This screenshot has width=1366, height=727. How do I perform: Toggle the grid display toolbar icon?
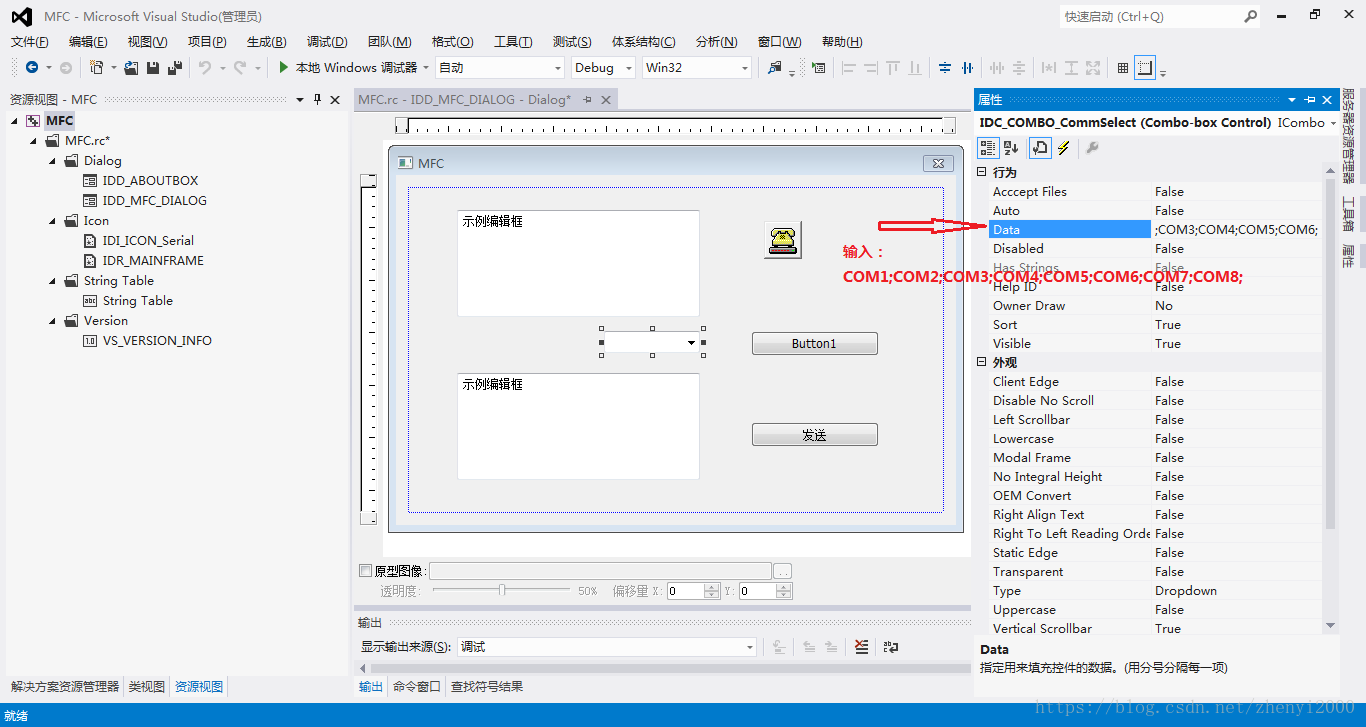[1123, 67]
